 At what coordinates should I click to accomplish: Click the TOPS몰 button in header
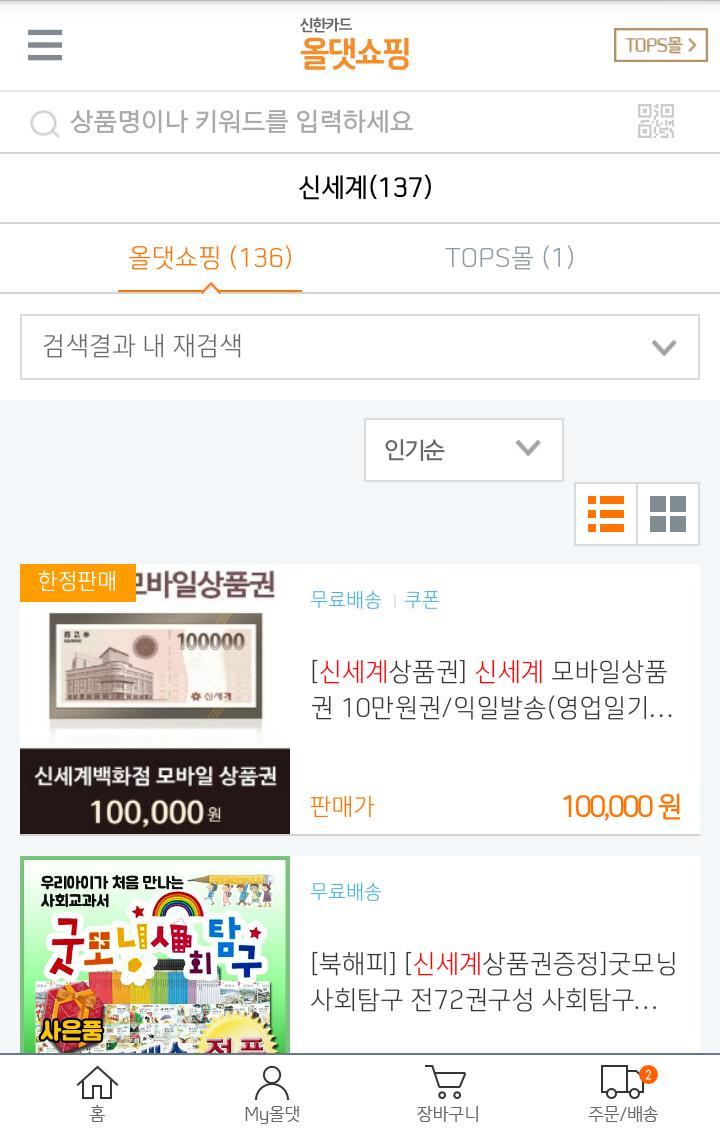coord(660,45)
